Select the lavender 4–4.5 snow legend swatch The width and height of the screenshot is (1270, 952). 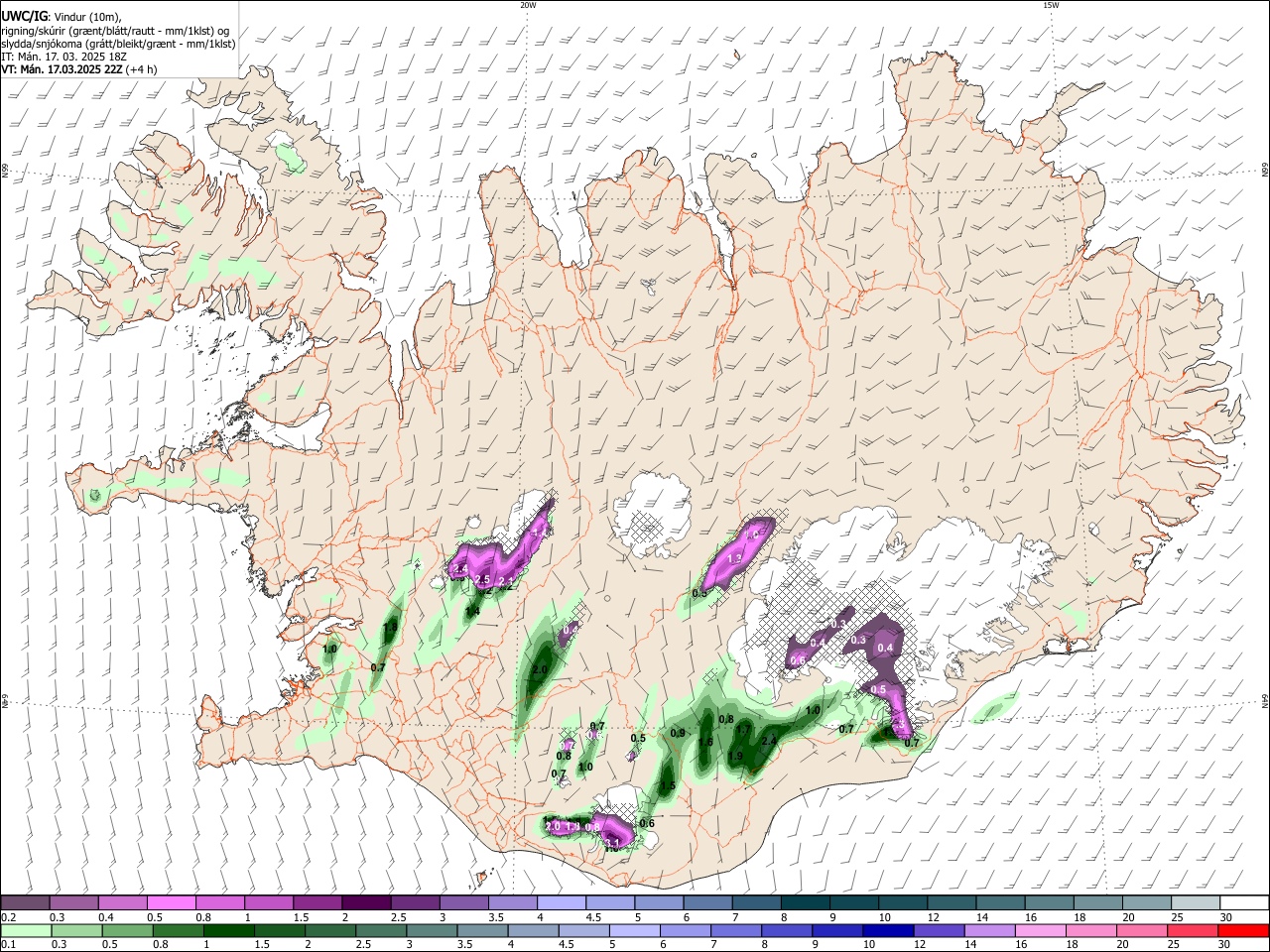tap(562, 902)
